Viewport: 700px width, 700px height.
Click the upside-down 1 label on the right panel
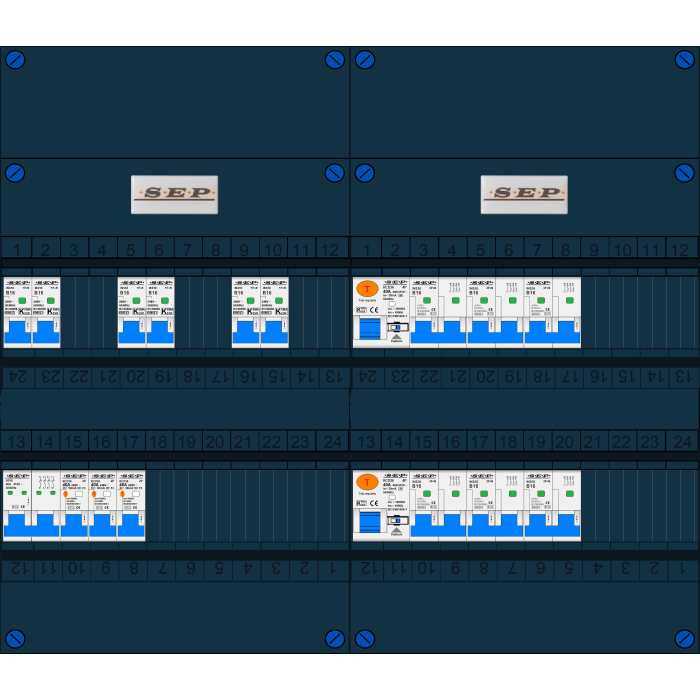[683, 569]
